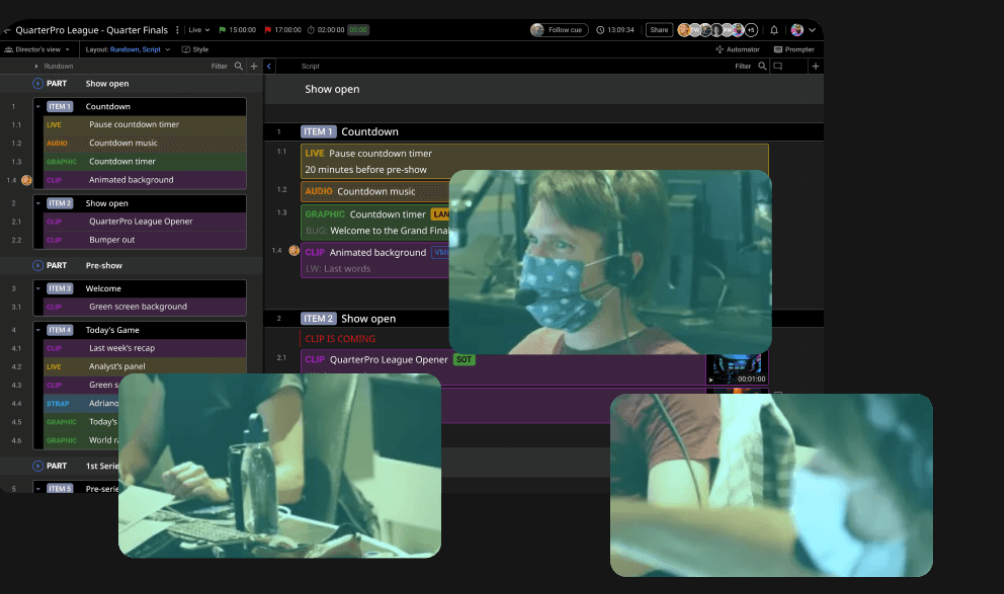Select QuarterPro League Opener rundown row
The height and width of the screenshot is (594, 1004).
click(145, 221)
